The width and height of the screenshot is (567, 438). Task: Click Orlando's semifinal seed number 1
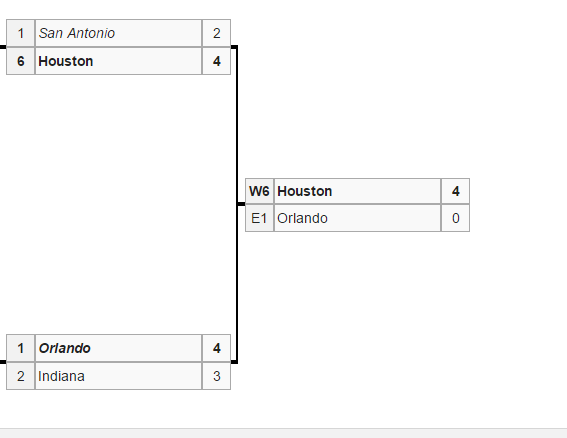(21, 348)
